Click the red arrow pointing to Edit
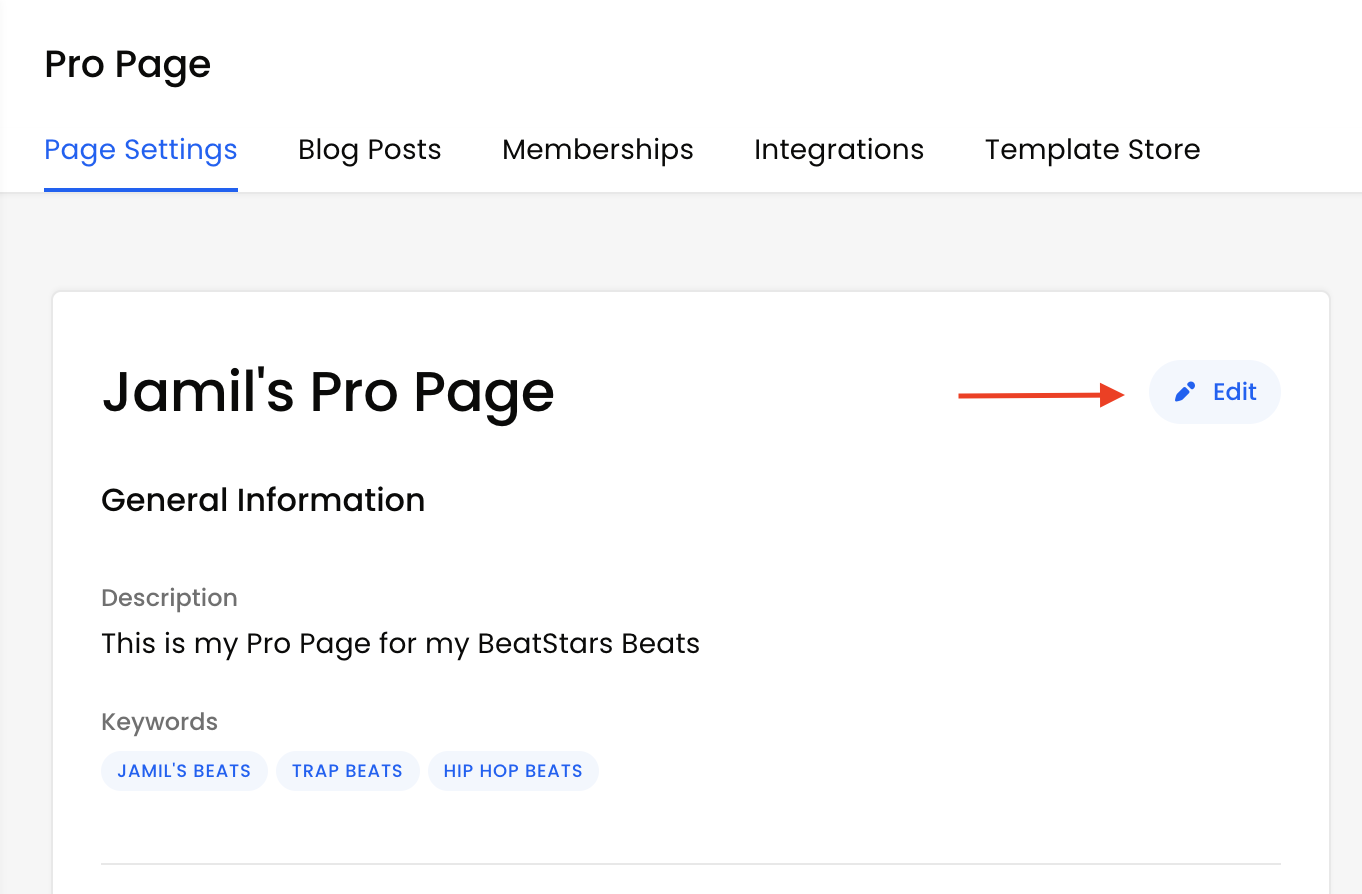 tap(1042, 396)
